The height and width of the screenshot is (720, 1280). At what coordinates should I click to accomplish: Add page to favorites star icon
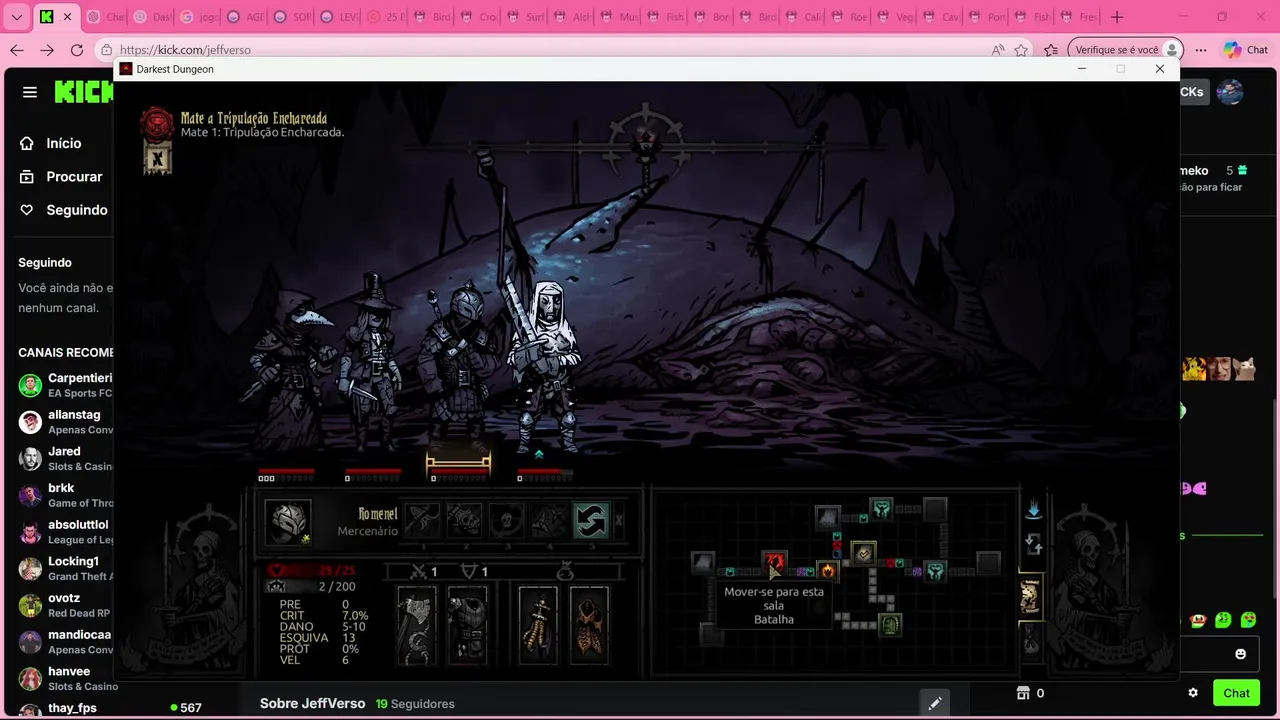click(x=1021, y=50)
